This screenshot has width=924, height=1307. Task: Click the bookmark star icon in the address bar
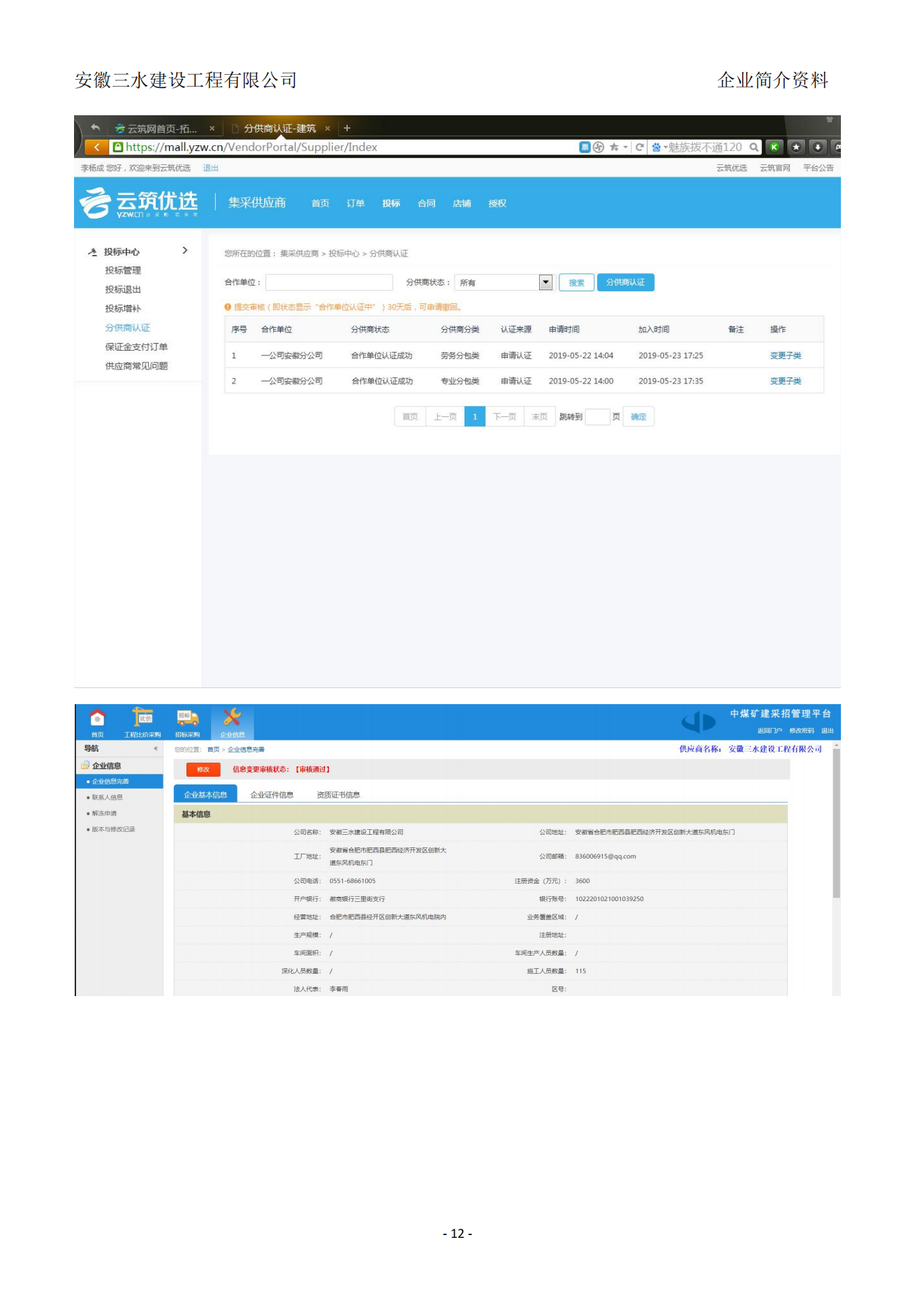tap(614, 147)
